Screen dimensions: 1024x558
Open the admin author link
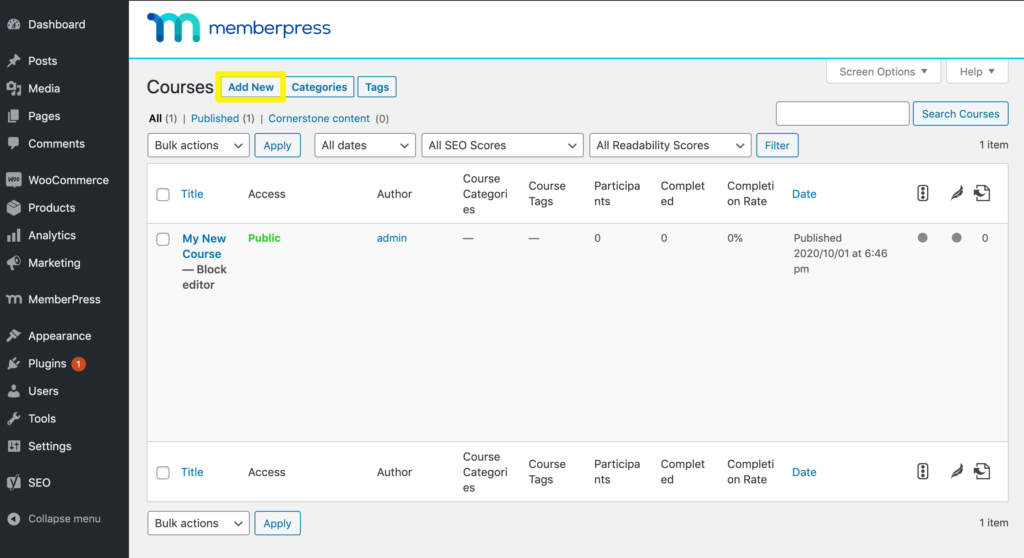[x=392, y=238]
